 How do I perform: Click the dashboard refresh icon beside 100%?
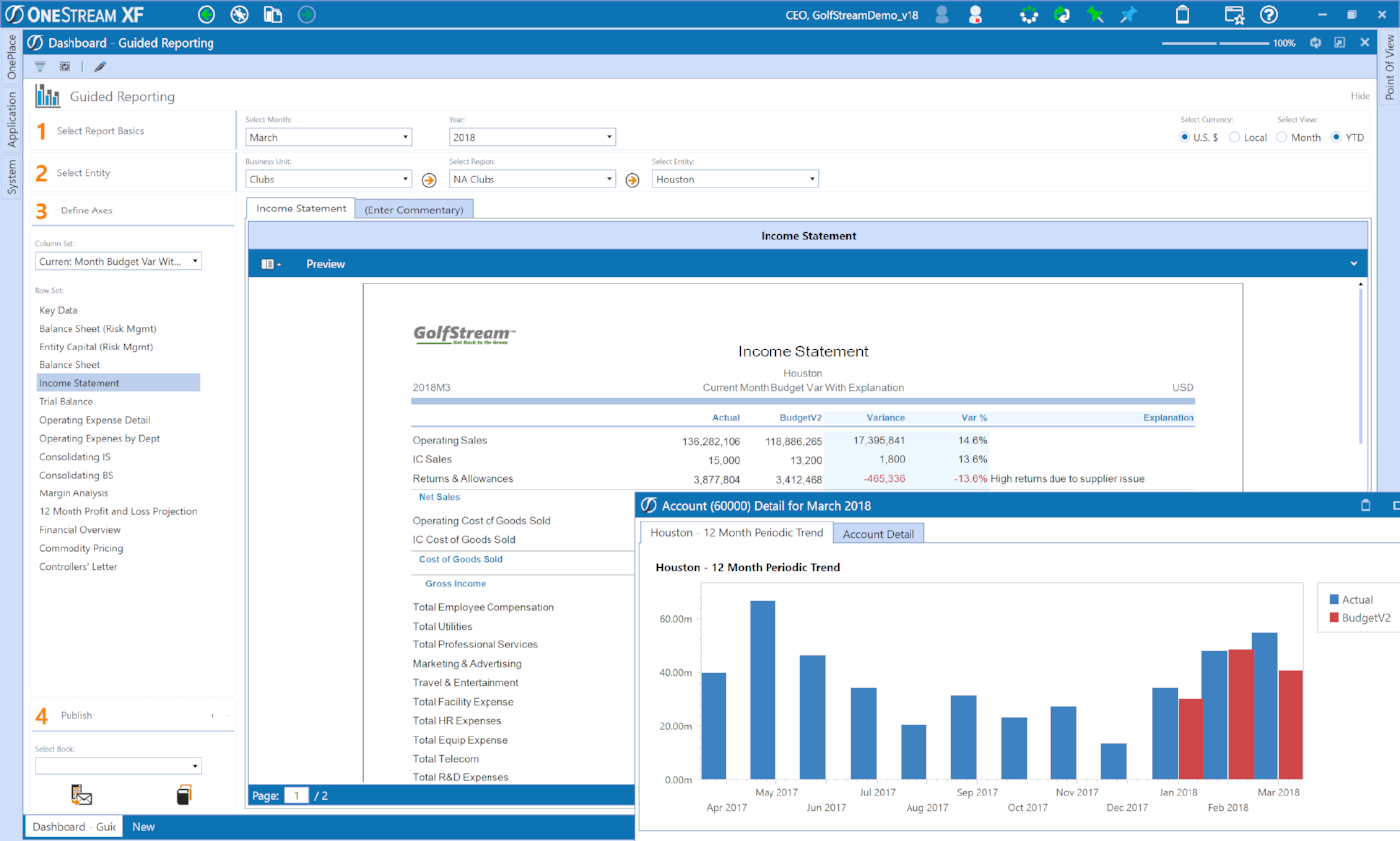click(1315, 43)
